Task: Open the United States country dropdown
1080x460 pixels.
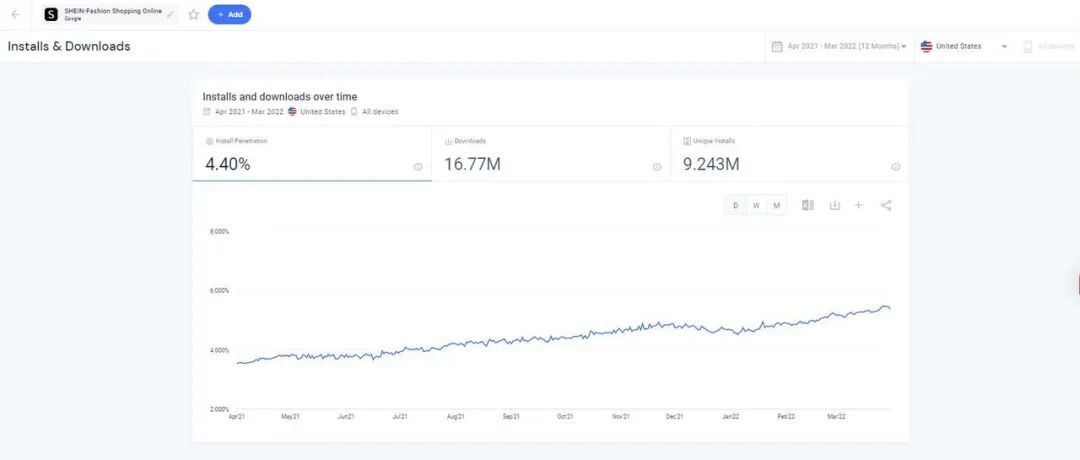Action: [x=963, y=46]
